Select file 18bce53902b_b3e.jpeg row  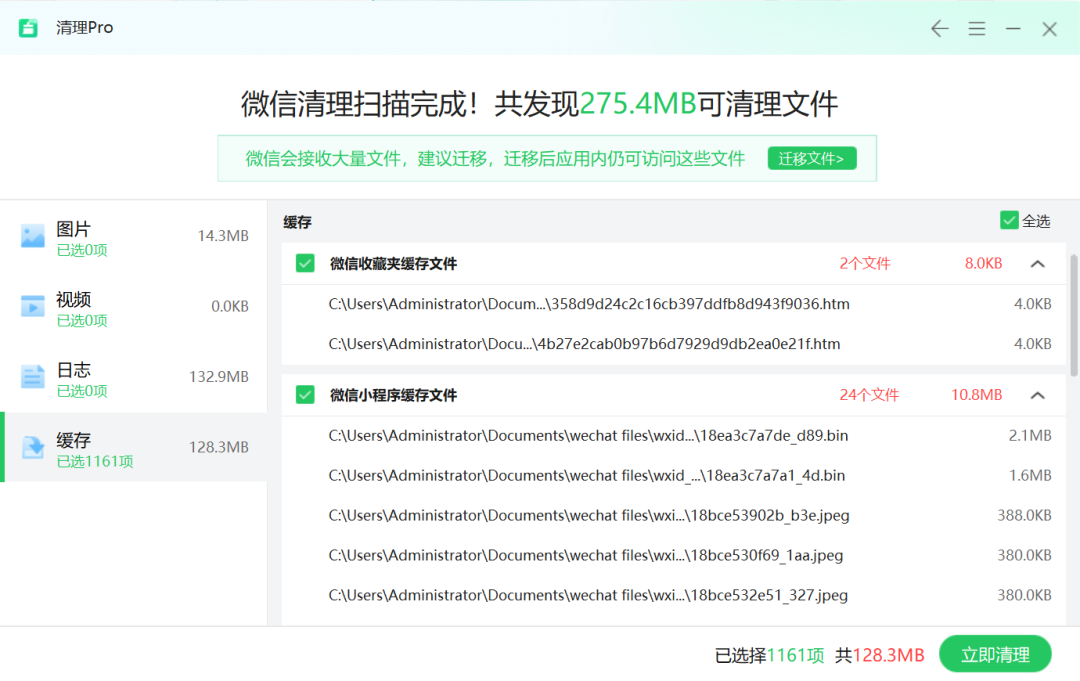674,516
